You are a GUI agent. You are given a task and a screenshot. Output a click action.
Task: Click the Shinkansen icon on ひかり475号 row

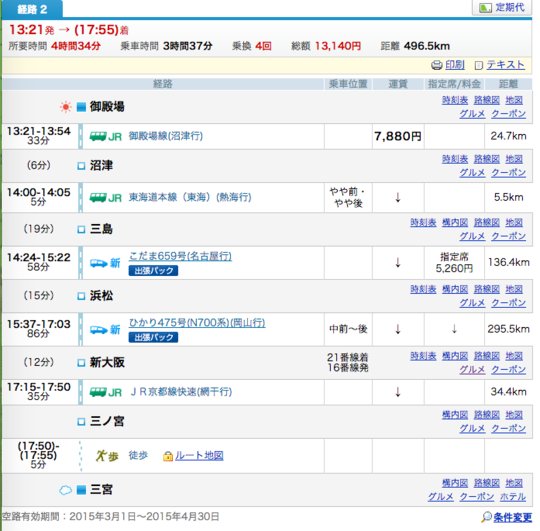105,330
